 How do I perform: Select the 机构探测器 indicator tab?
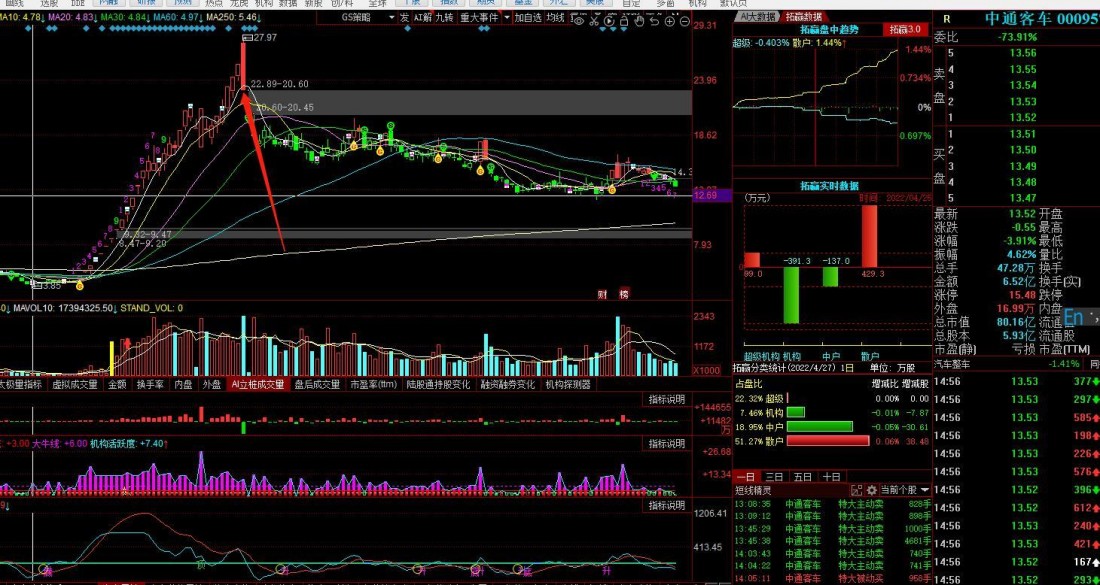[x=568, y=384]
